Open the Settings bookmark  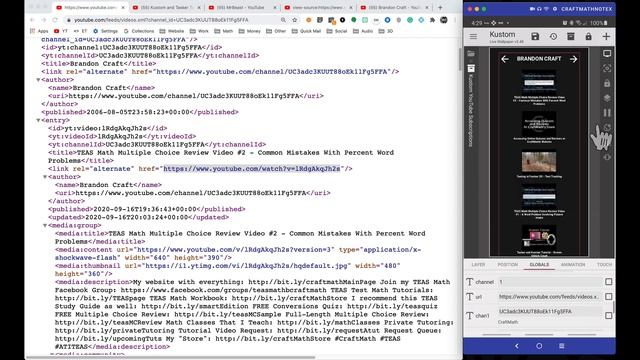coord(105,31)
